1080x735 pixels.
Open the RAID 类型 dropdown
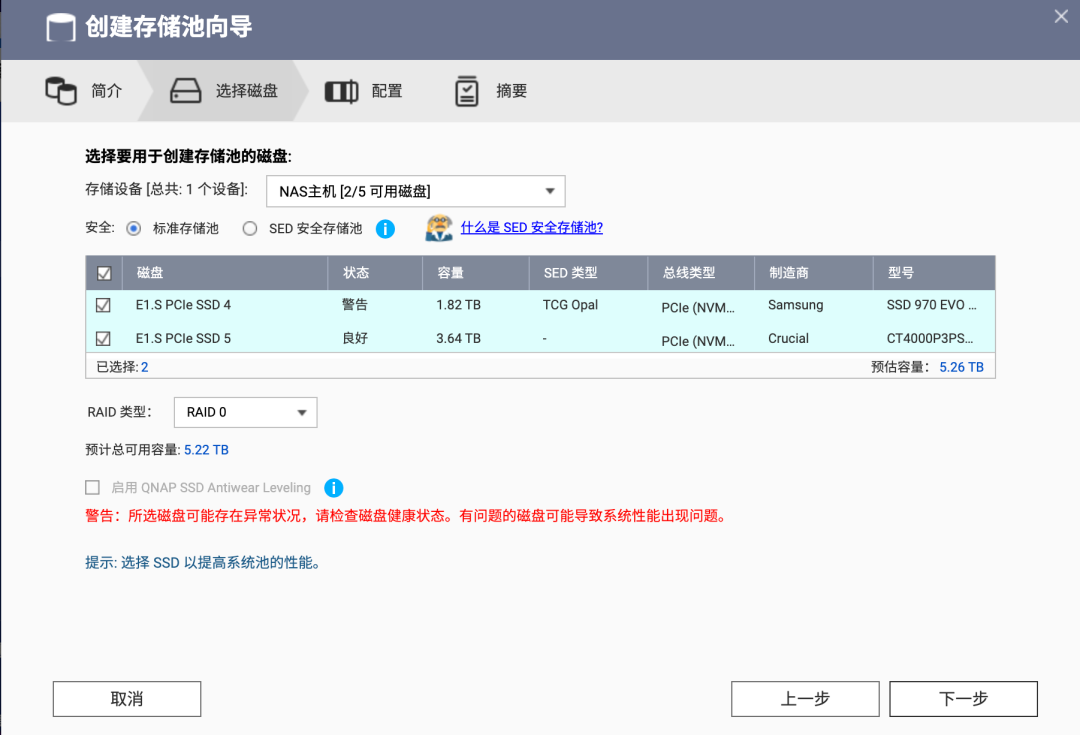(245, 412)
